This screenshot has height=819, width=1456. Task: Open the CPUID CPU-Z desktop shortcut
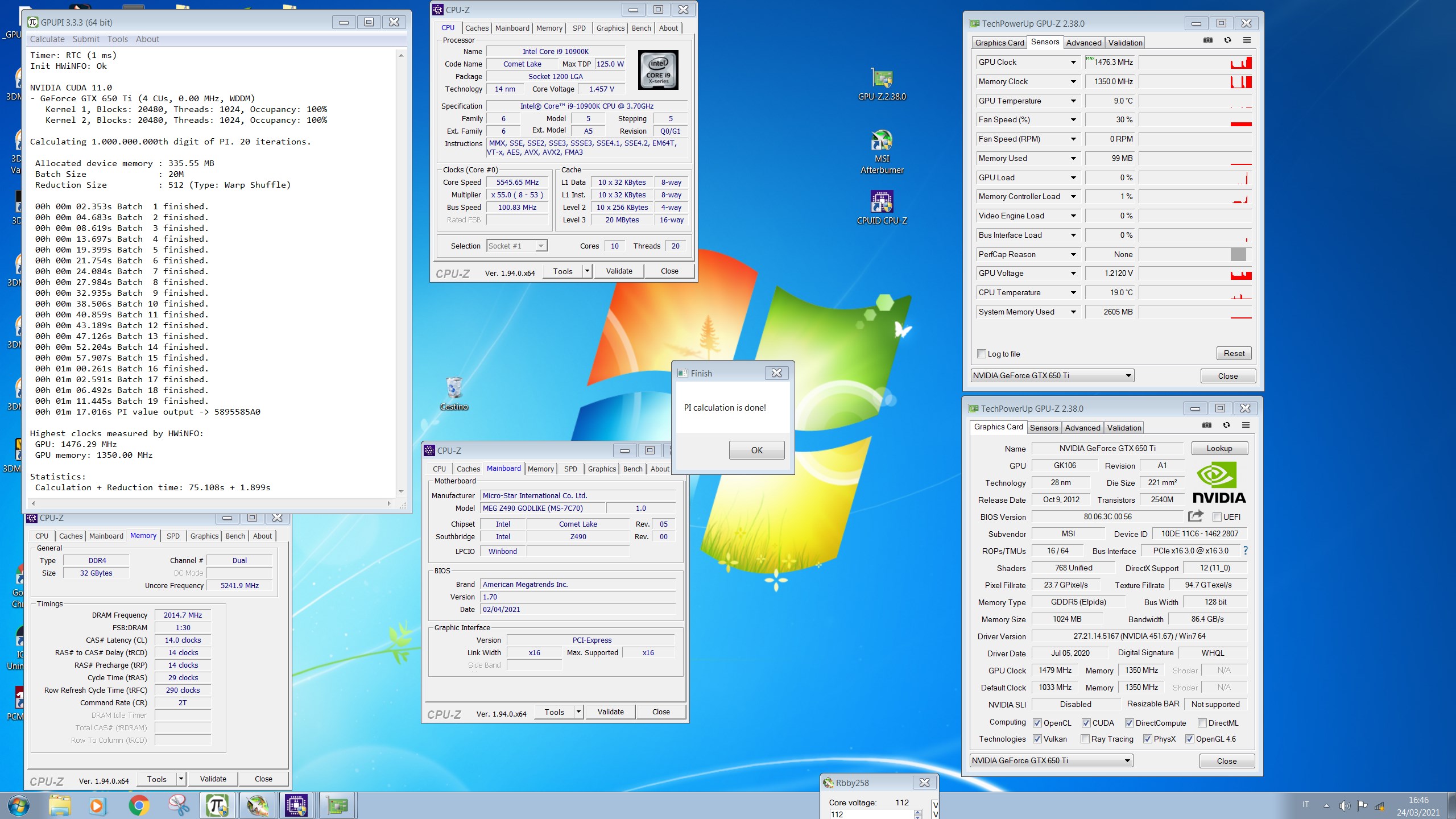coord(882,207)
